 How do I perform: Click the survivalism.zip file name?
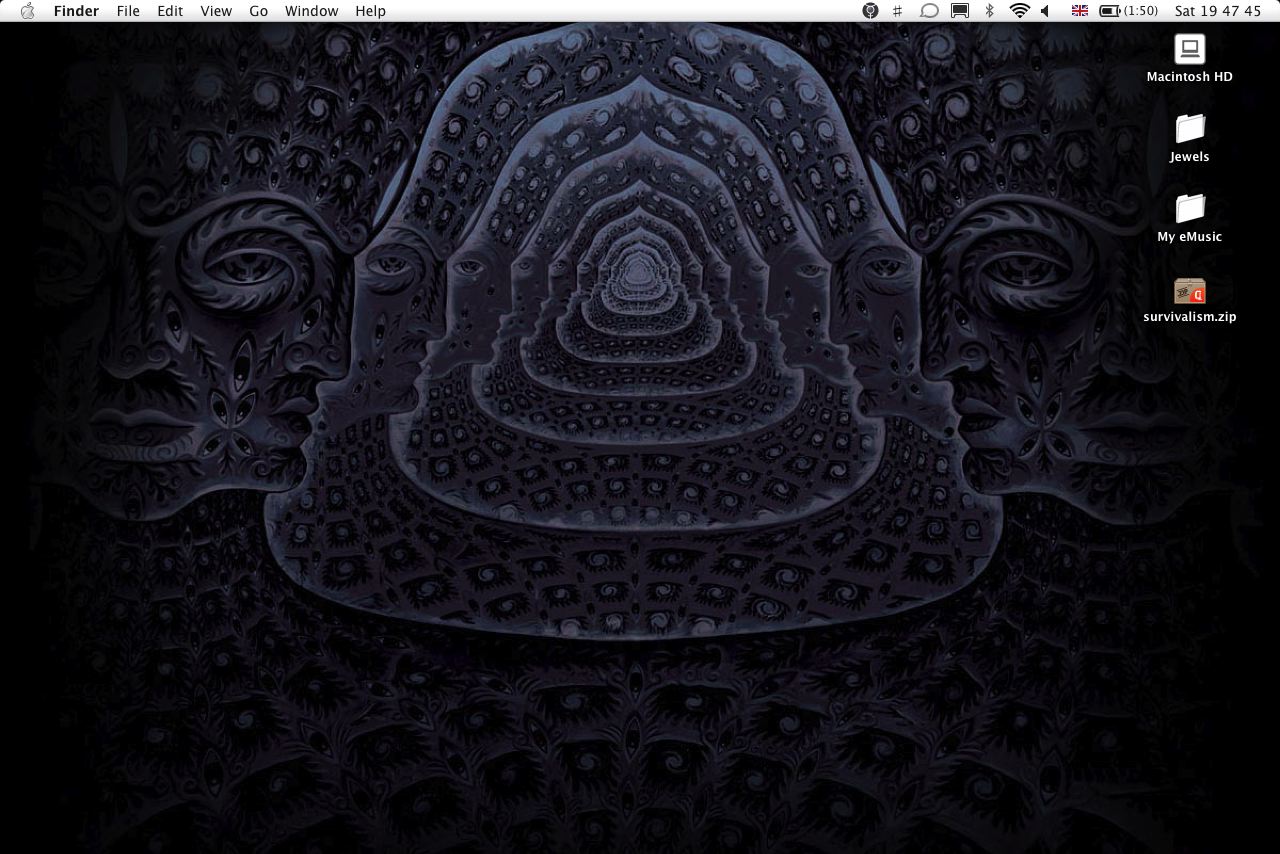(1190, 317)
